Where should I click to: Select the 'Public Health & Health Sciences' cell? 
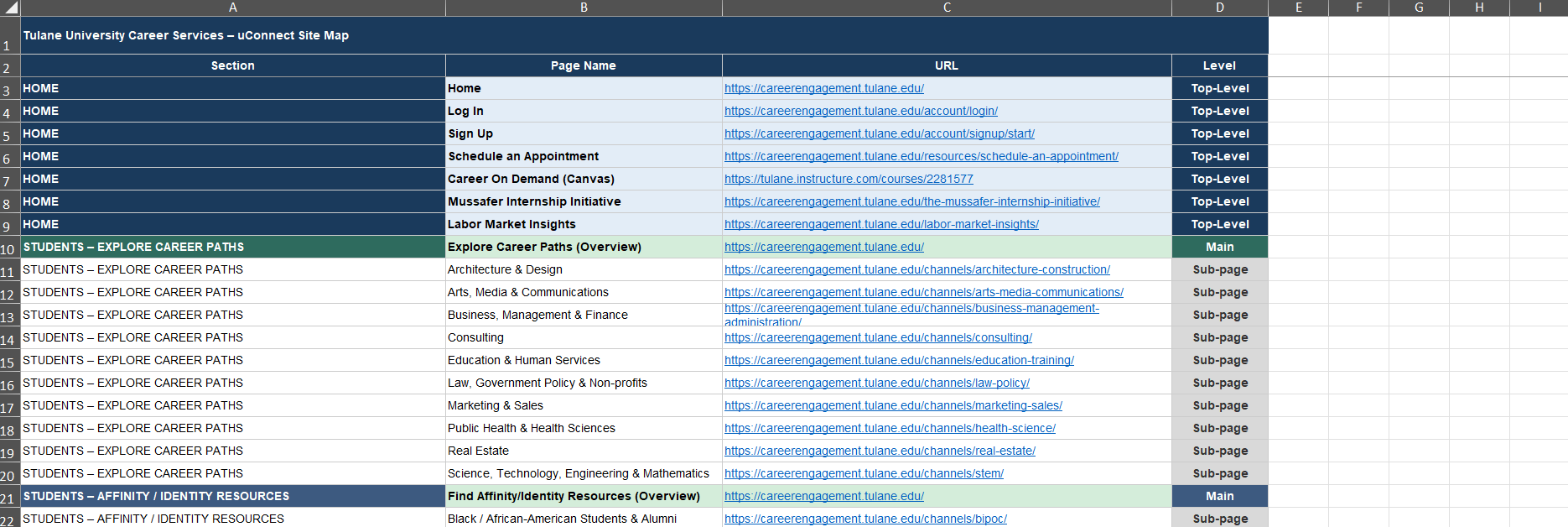pyautogui.click(x=584, y=428)
